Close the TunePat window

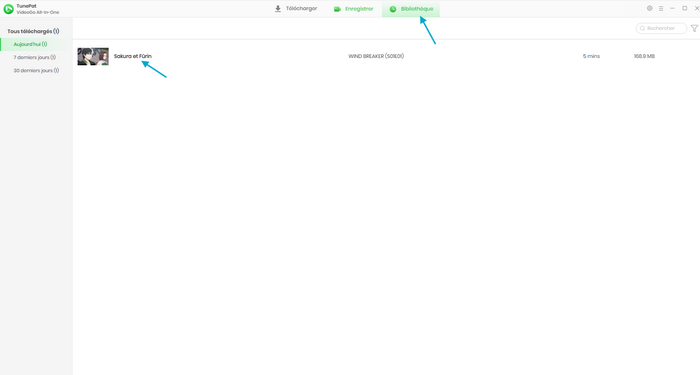click(696, 8)
